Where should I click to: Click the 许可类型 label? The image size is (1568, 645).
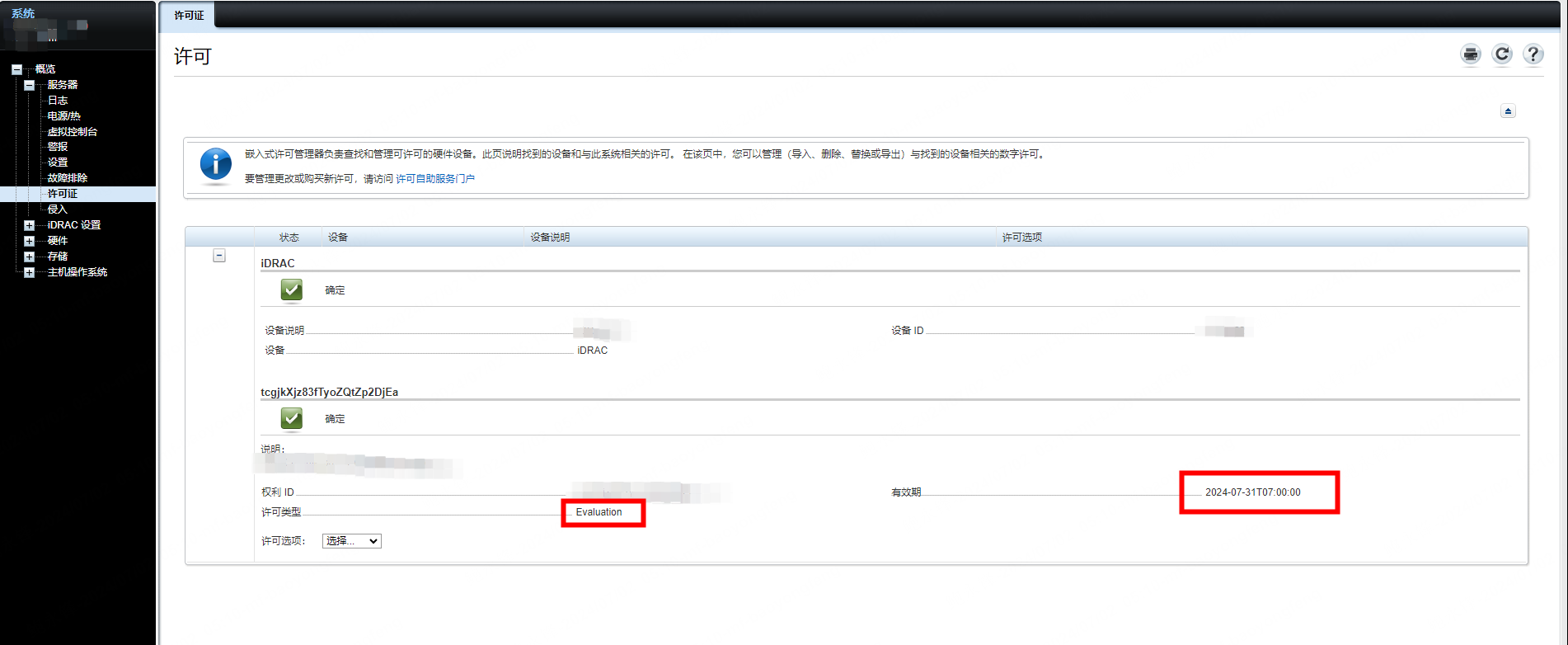point(281,512)
